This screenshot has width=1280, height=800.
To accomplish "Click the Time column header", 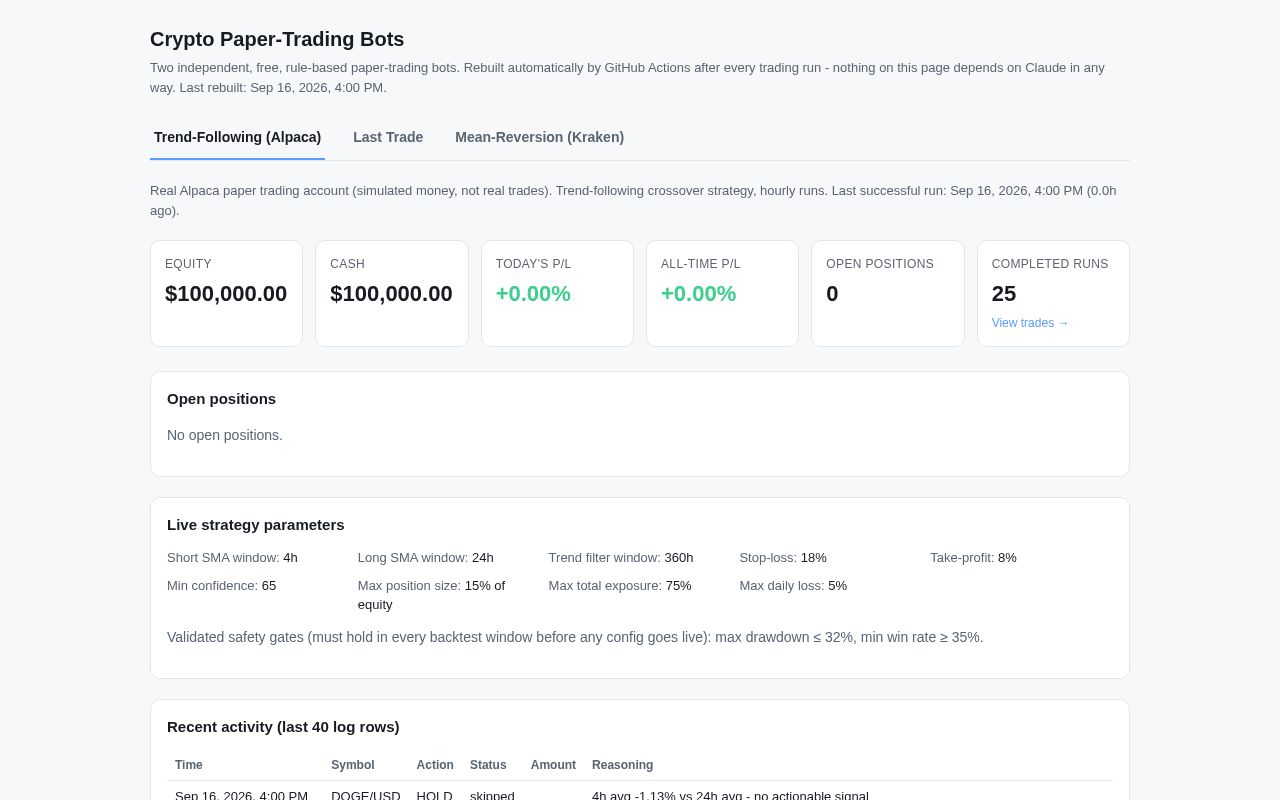I will (189, 765).
